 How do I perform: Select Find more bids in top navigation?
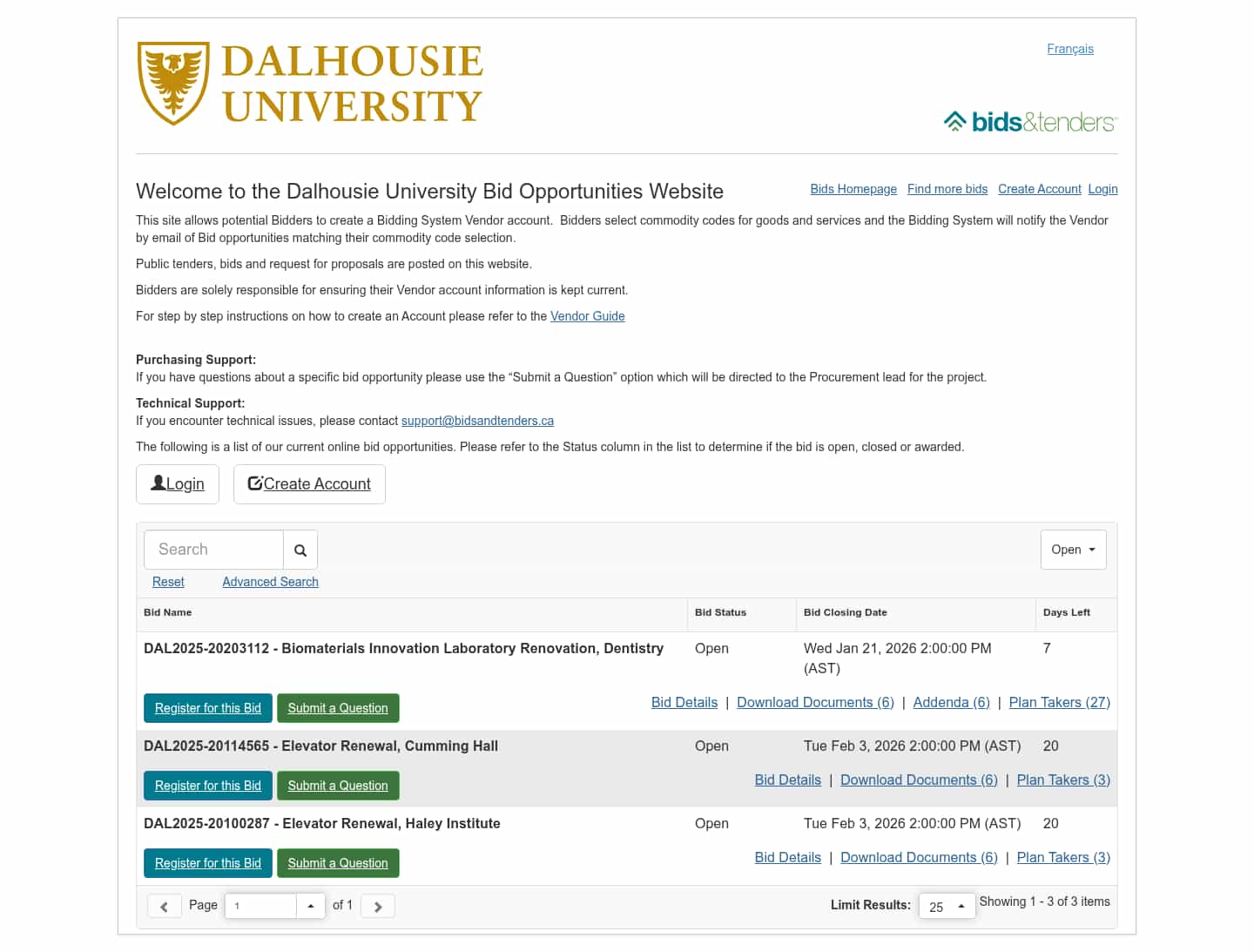[947, 189]
